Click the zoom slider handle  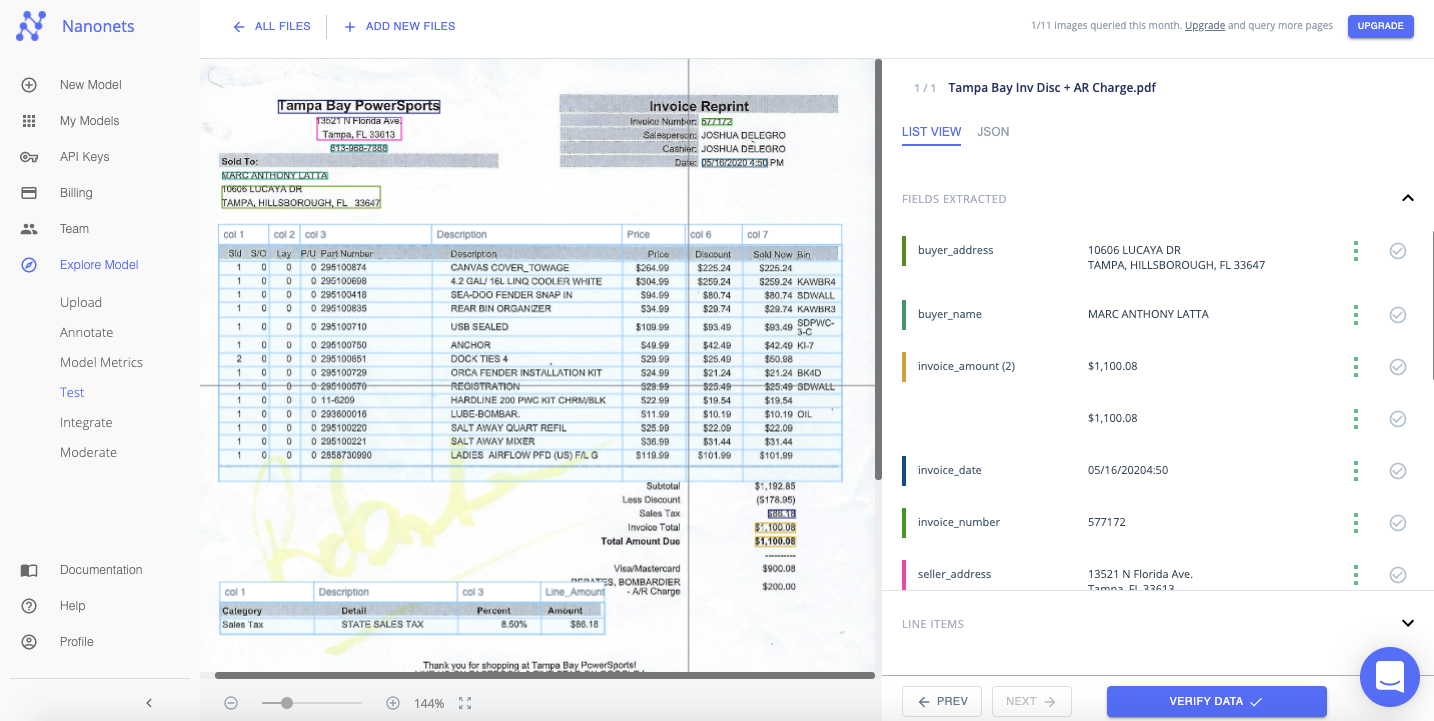pyautogui.click(x=287, y=703)
